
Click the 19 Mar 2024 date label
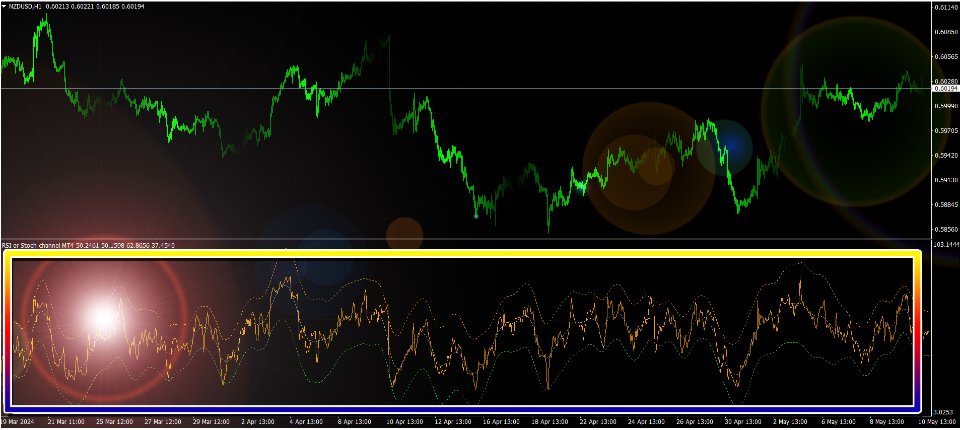pos(20,423)
